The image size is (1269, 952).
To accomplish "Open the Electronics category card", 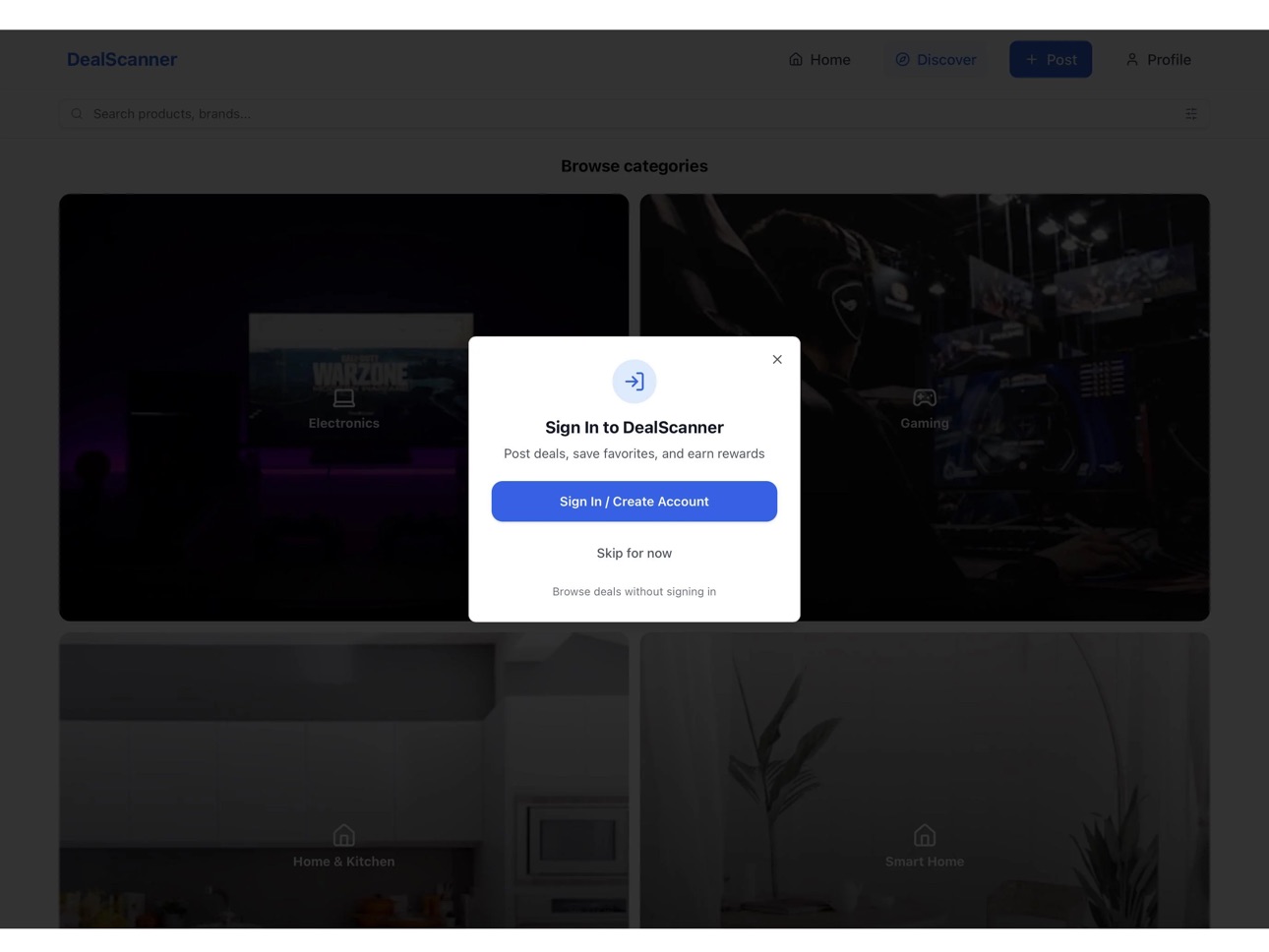I will point(343,407).
